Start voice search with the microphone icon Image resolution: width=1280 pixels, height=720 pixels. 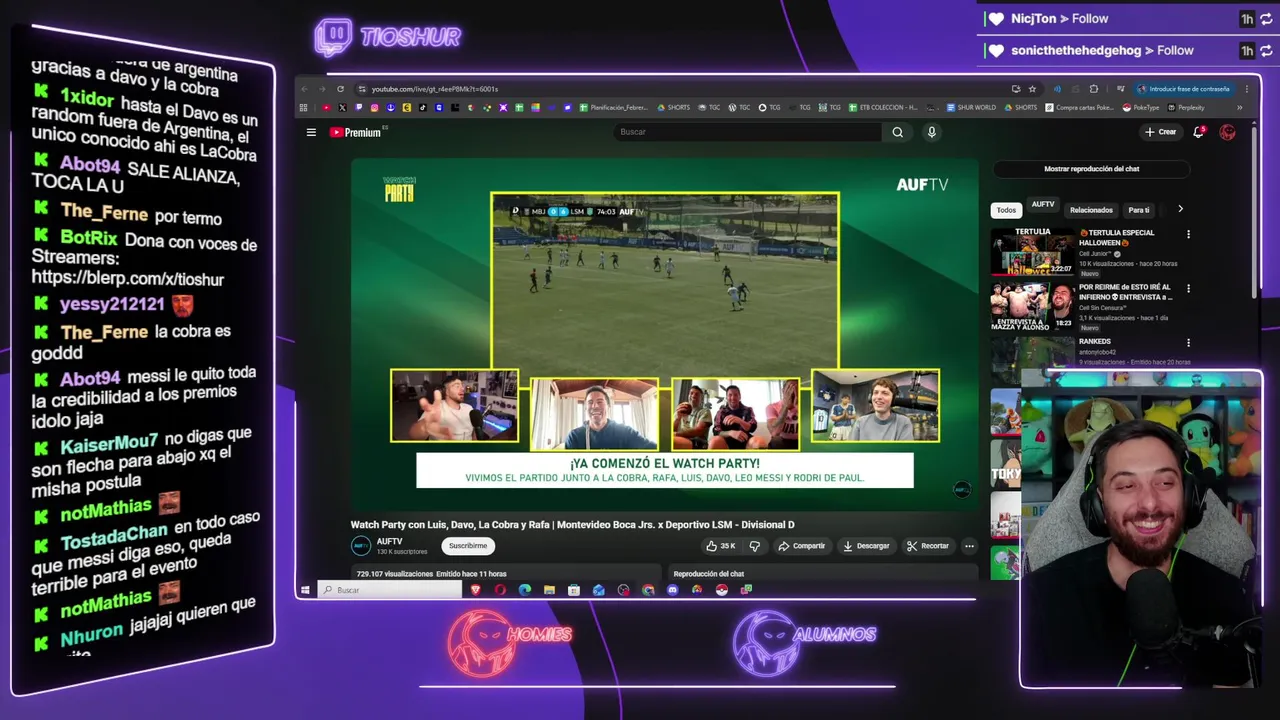pyautogui.click(x=931, y=132)
